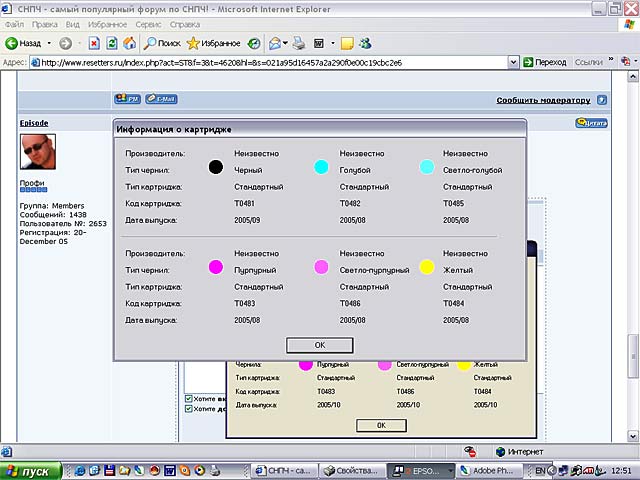Click the cartridge code T0481 text

pos(244,203)
